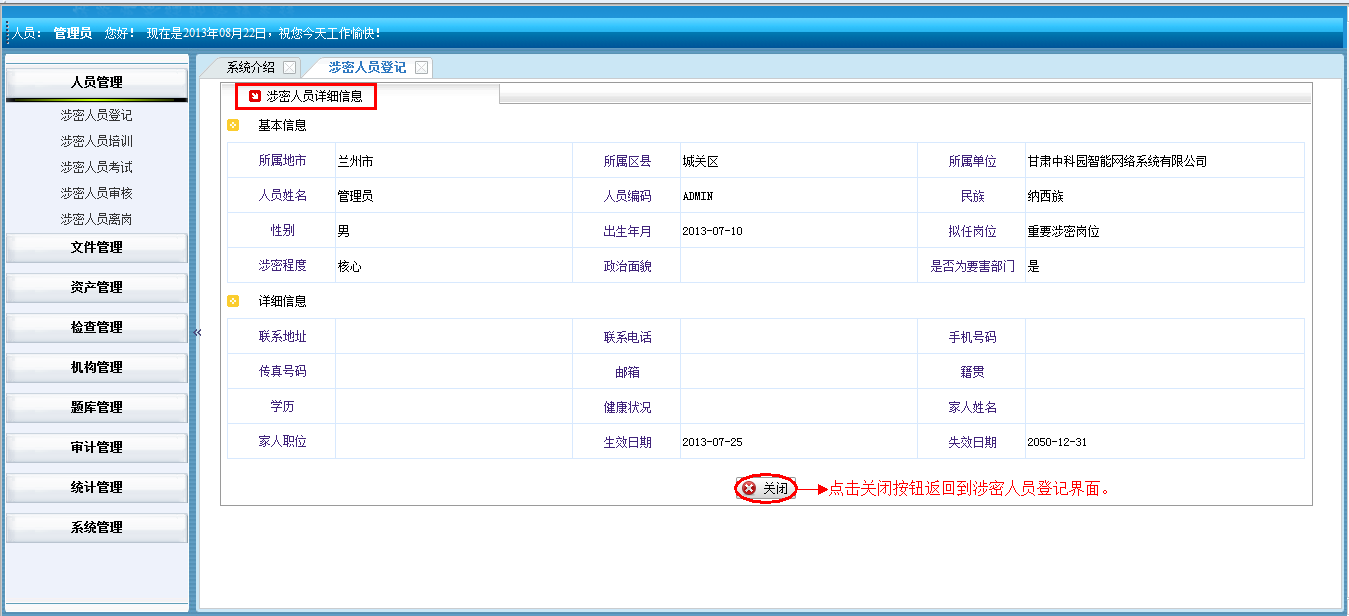Click the 学历 field label
Screen dimensions: 1349x616
(x=283, y=407)
